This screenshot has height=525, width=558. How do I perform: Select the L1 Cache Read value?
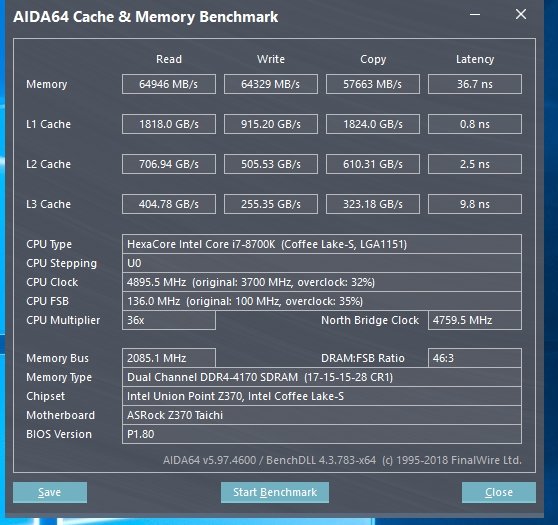[x=169, y=124]
